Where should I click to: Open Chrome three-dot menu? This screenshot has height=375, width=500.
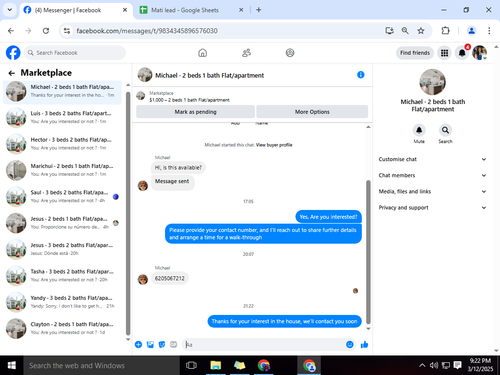click(489, 31)
